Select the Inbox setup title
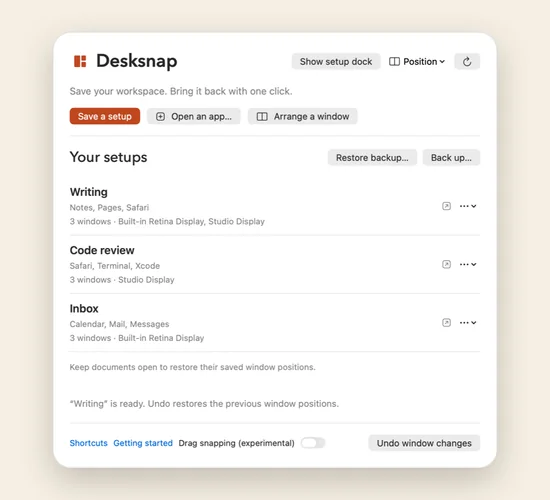 coord(84,308)
